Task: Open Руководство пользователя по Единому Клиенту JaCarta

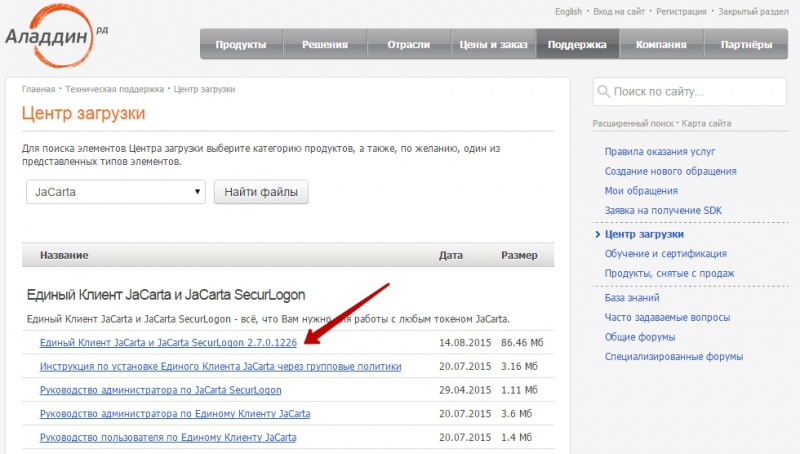Action: coord(168,438)
